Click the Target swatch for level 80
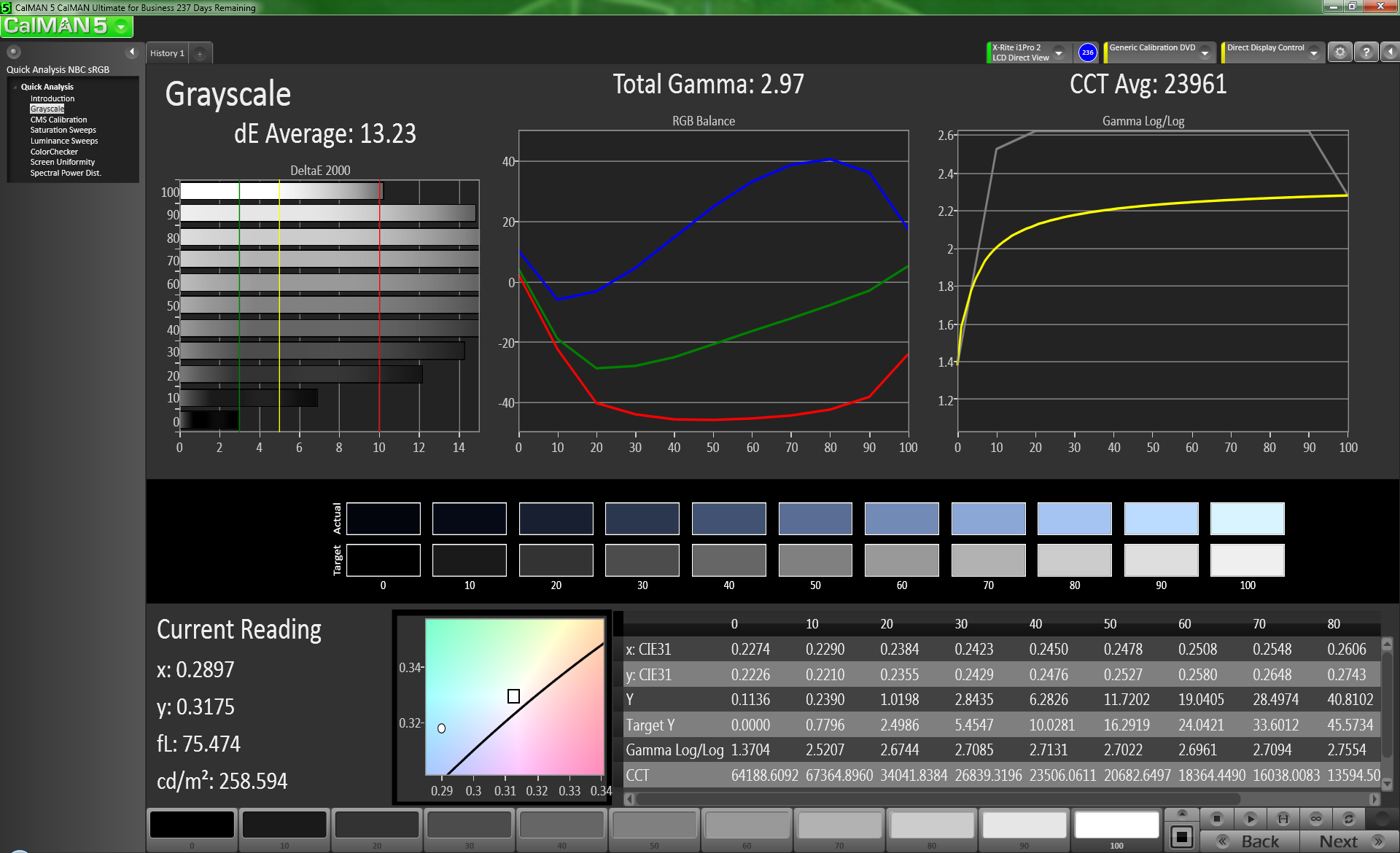The height and width of the screenshot is (853, 1400). pos(1074,560)
